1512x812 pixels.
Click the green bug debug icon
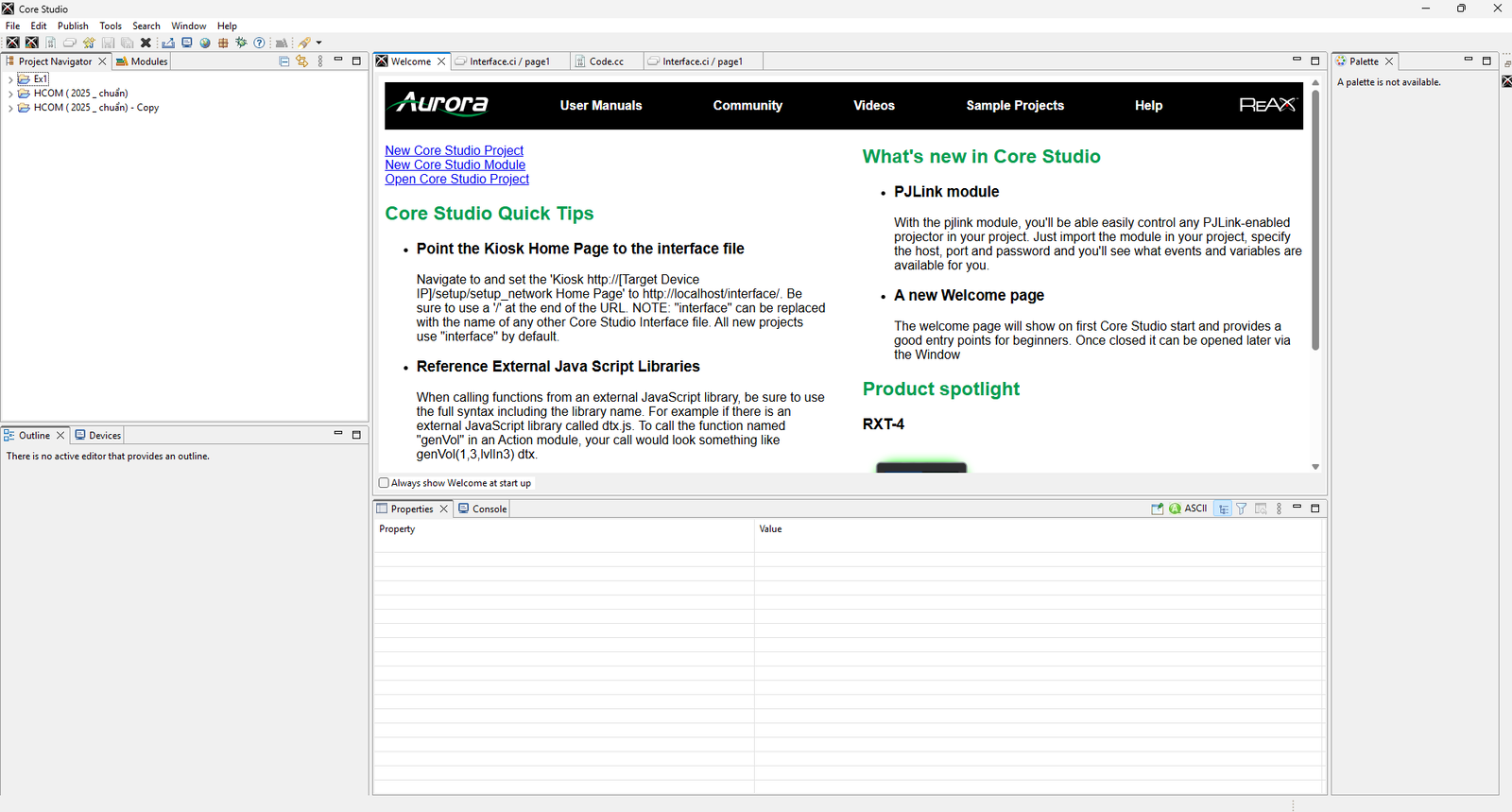pos(241,43)
